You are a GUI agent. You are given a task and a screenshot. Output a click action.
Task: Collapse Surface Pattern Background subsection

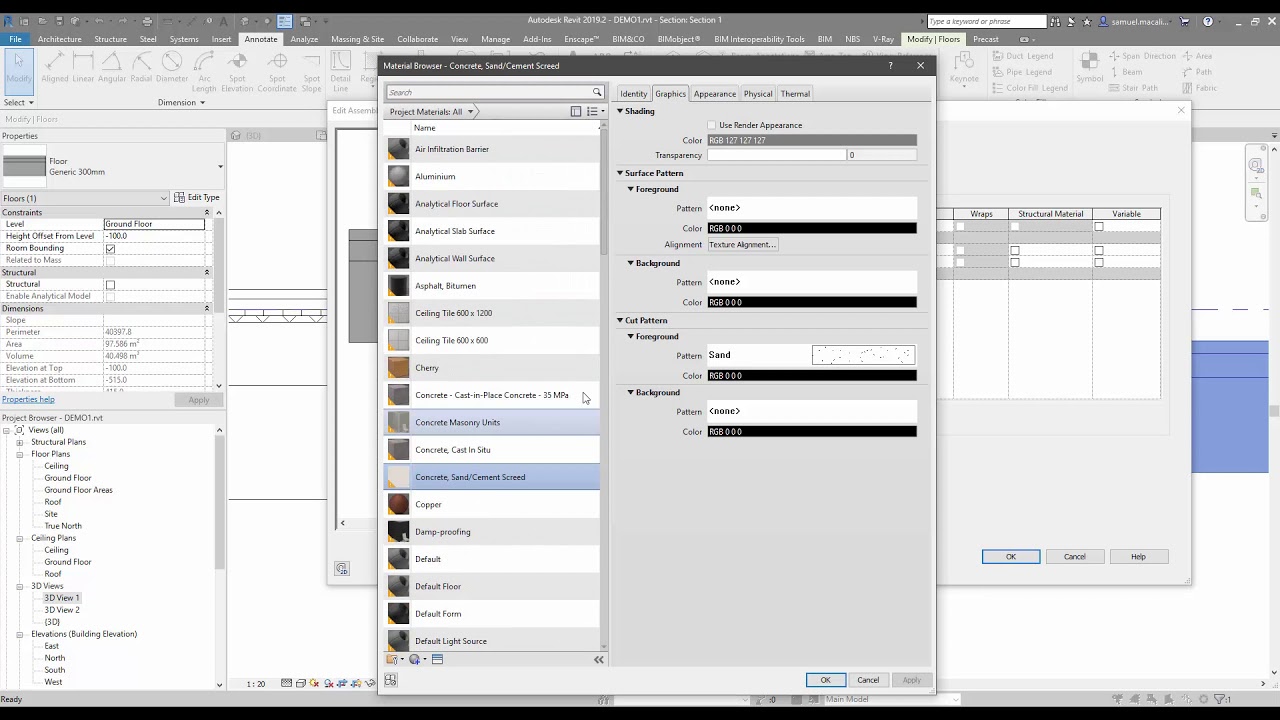point(631,263)
